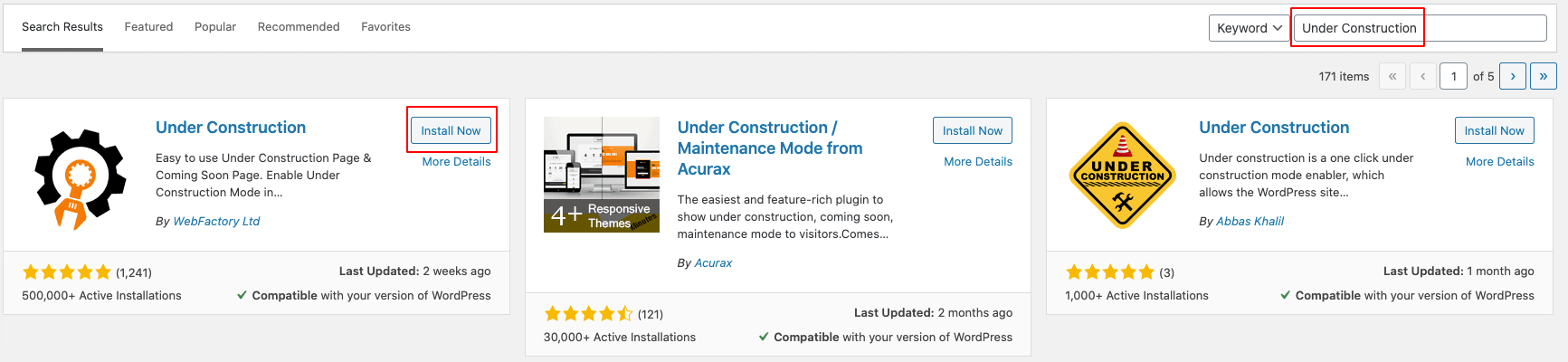Switch to the Popular tab

[215, 27]
